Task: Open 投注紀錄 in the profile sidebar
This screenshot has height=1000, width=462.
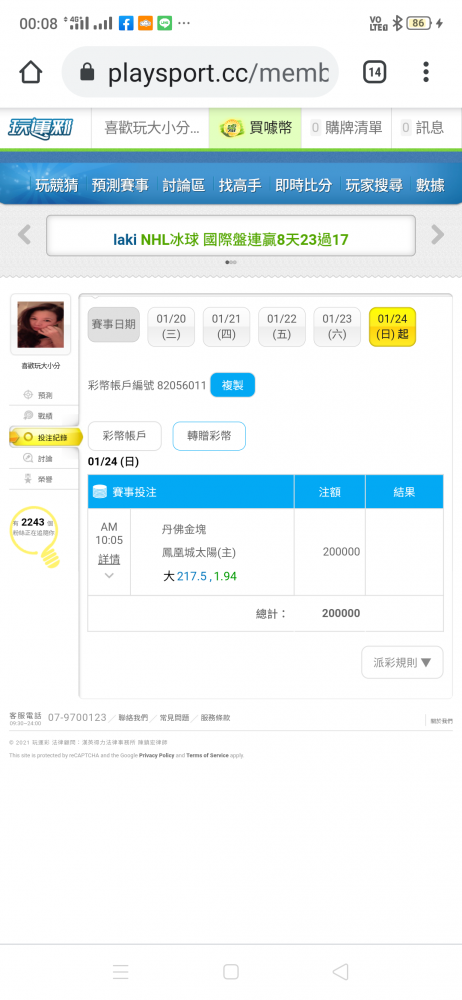Action: (46, 438)
